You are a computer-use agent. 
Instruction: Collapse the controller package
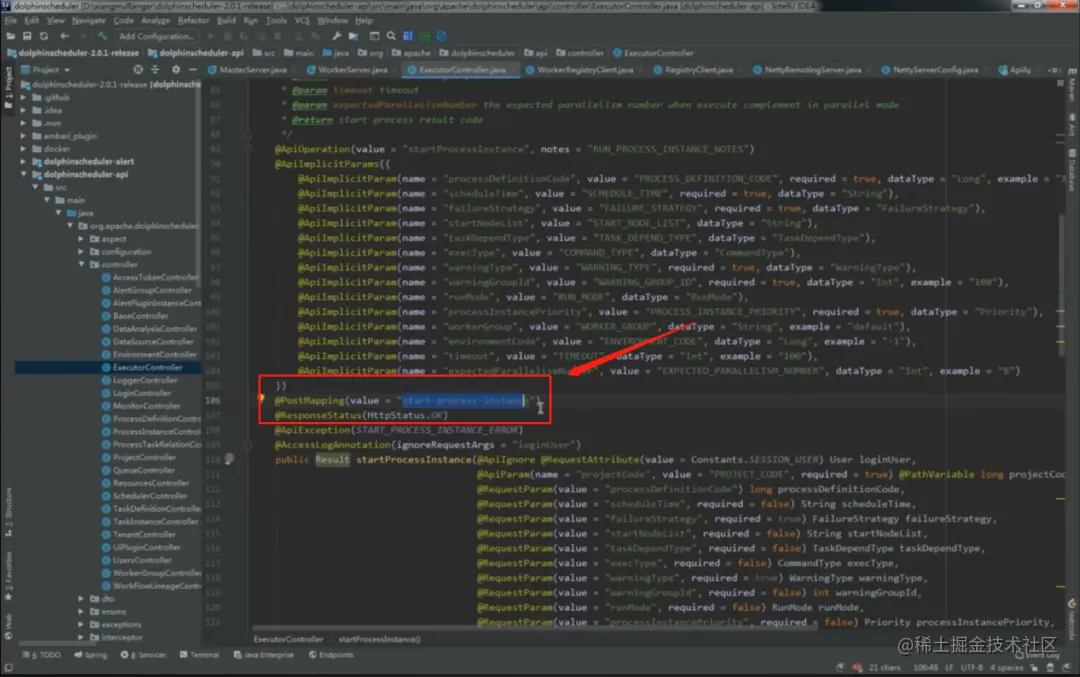(81, 264)
